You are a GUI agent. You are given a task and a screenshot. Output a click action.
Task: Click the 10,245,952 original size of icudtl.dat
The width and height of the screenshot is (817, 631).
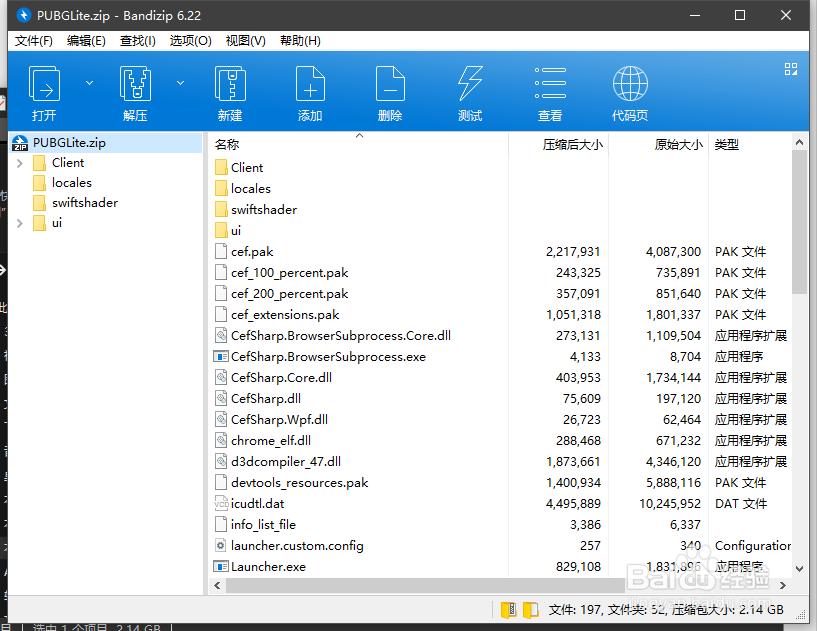[x=670, y=504]
